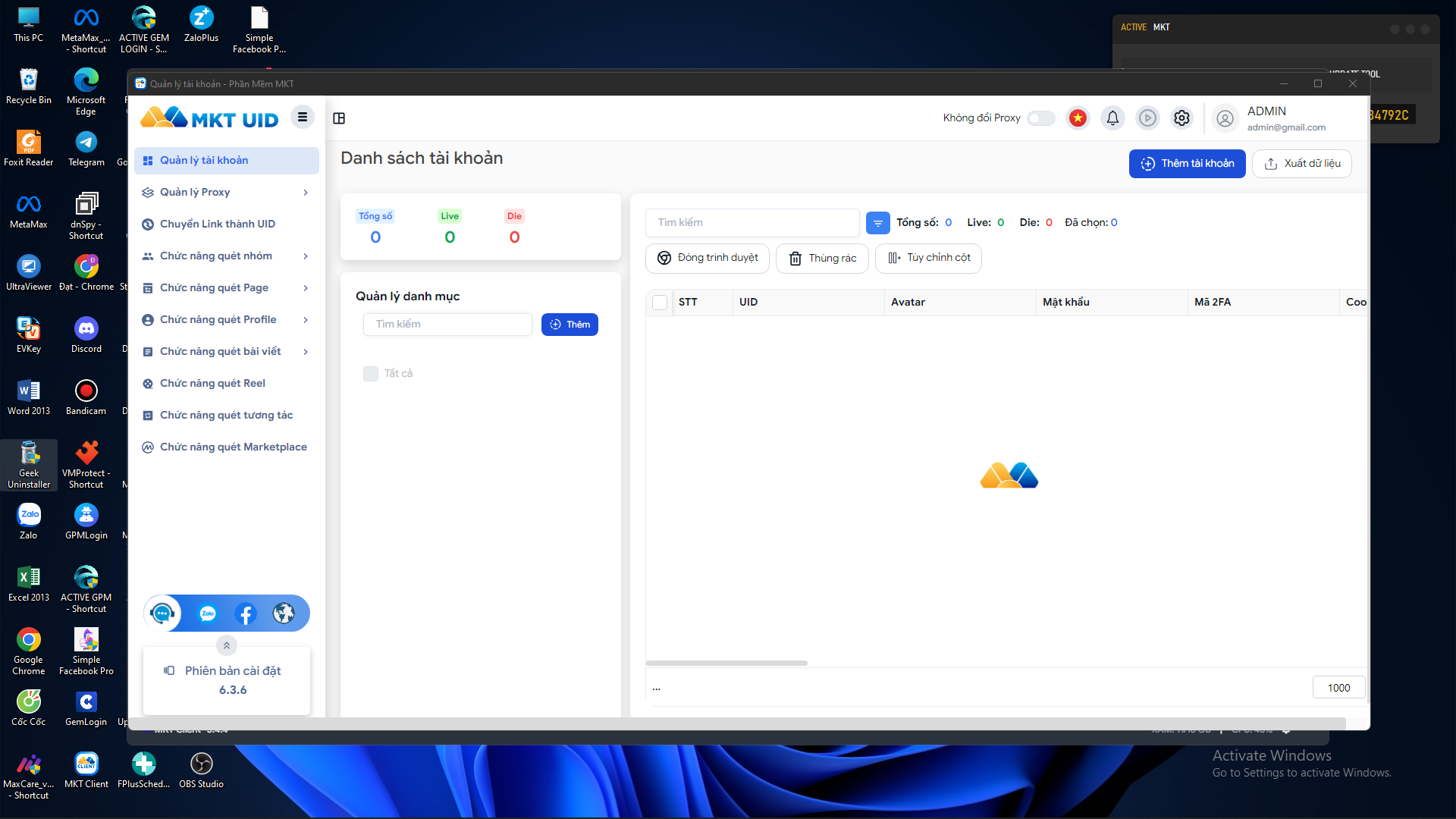Click the Tổng số count card
Image resolution: width=1456 pixels, height=819 pixels.
click(x=375, y=227)
